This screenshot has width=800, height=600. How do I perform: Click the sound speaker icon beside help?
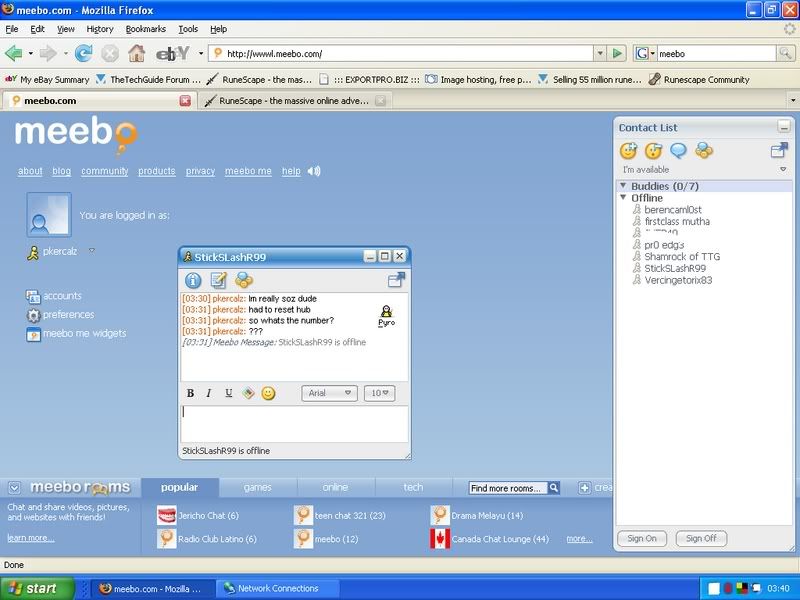click(314, 171)
